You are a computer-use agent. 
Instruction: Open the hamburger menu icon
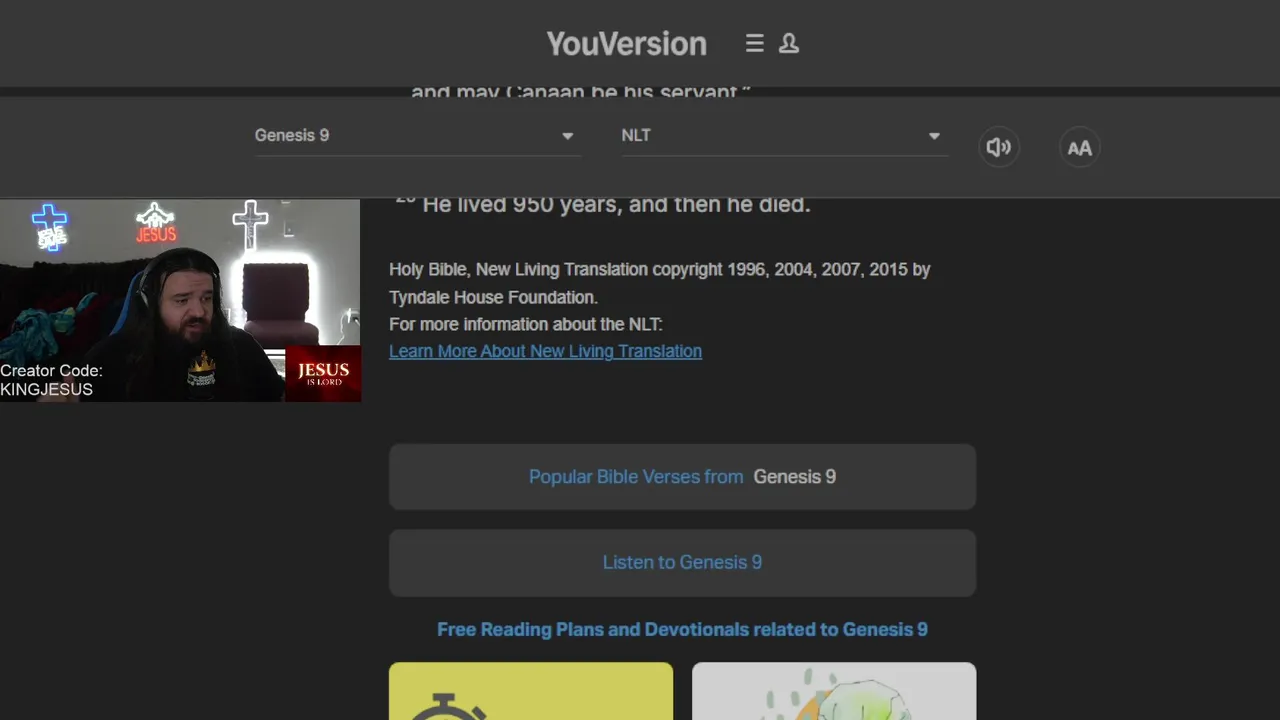[755, 43]
